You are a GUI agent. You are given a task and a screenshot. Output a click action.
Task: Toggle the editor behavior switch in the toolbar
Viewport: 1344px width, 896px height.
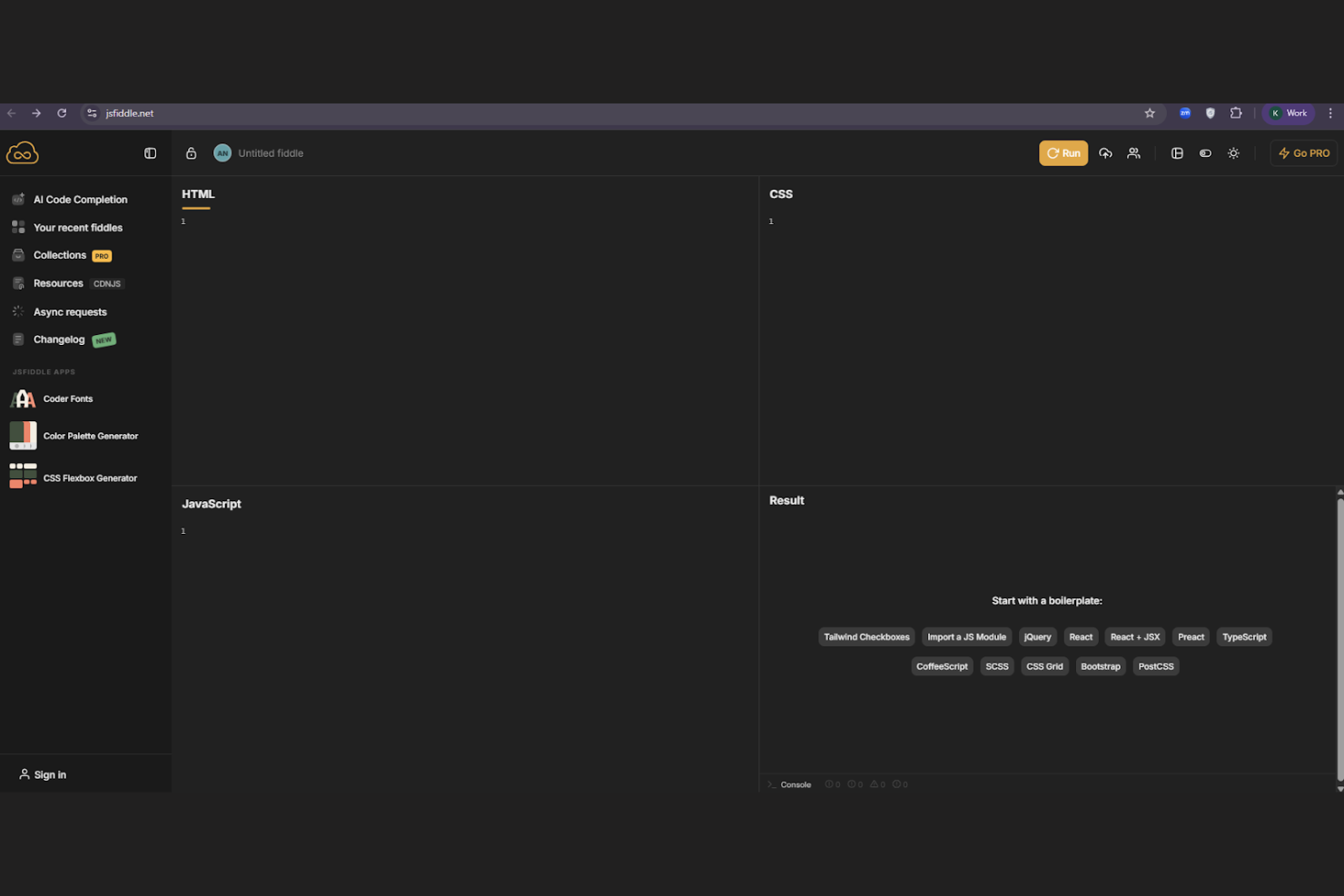click(x=1205, y=153)
